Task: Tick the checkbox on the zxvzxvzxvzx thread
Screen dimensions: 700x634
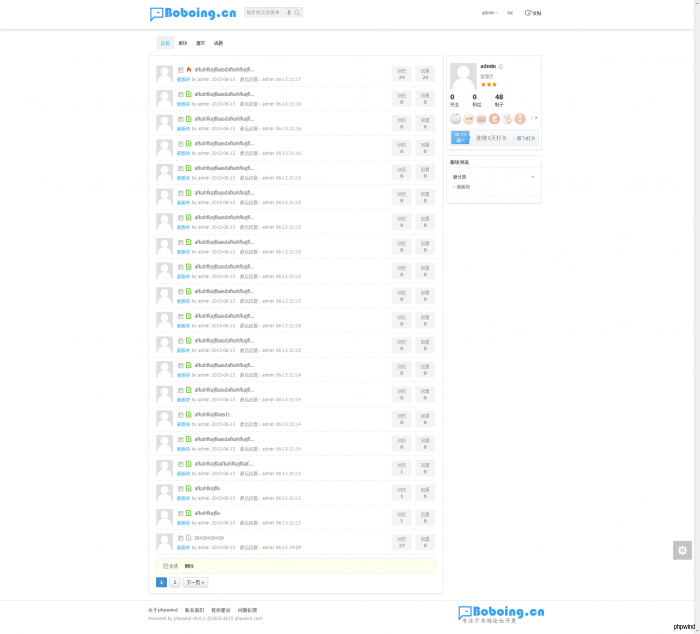Action: (181, 538)
